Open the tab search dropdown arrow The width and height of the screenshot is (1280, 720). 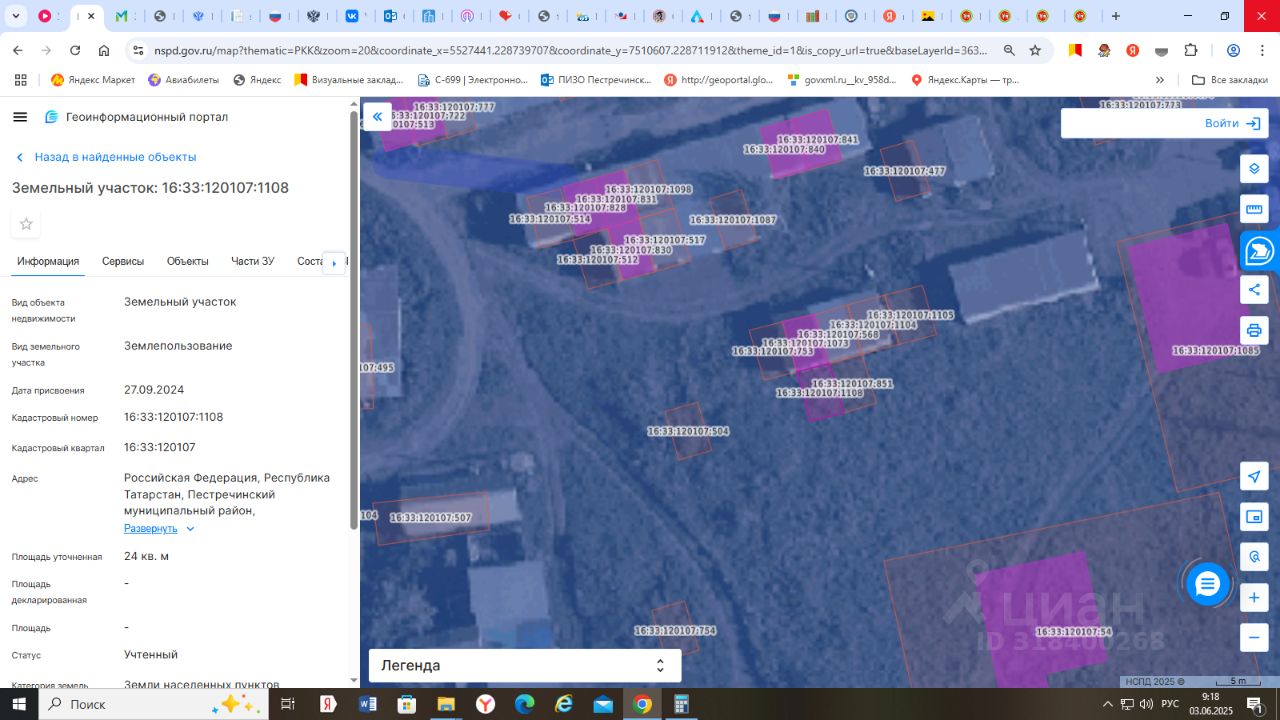16,16
